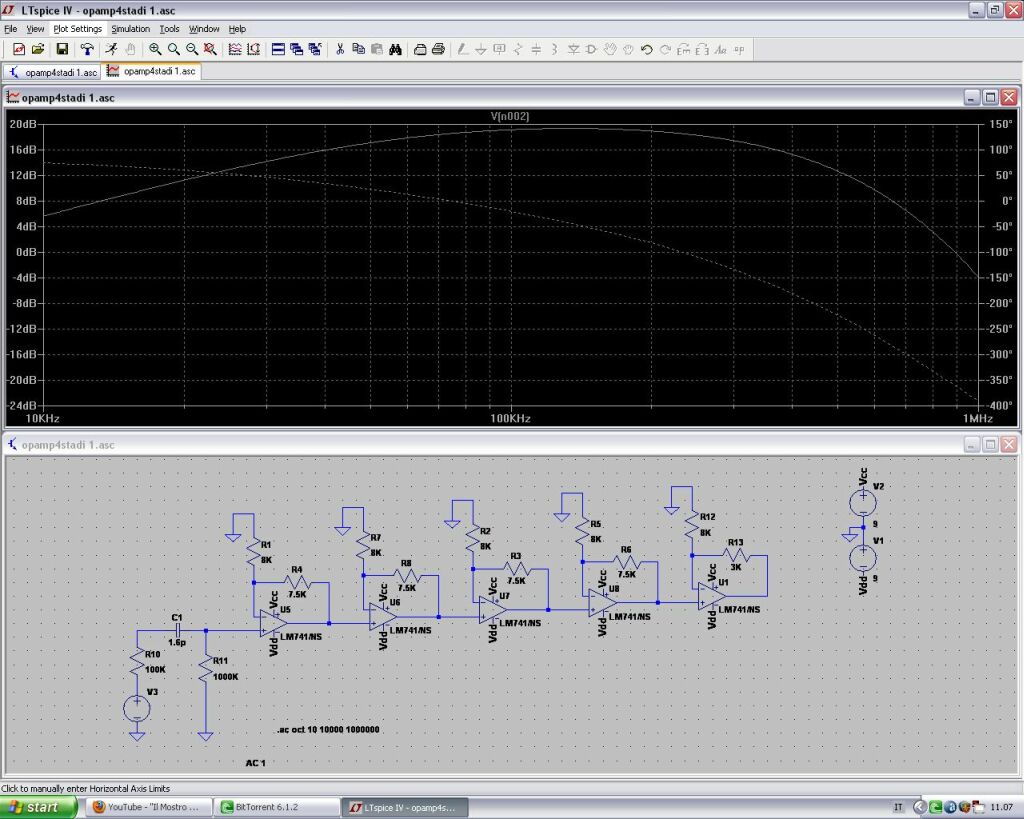Click the zoom to fit icon
This screenshot has width=1024, height=819.
(x=209, y=49)
